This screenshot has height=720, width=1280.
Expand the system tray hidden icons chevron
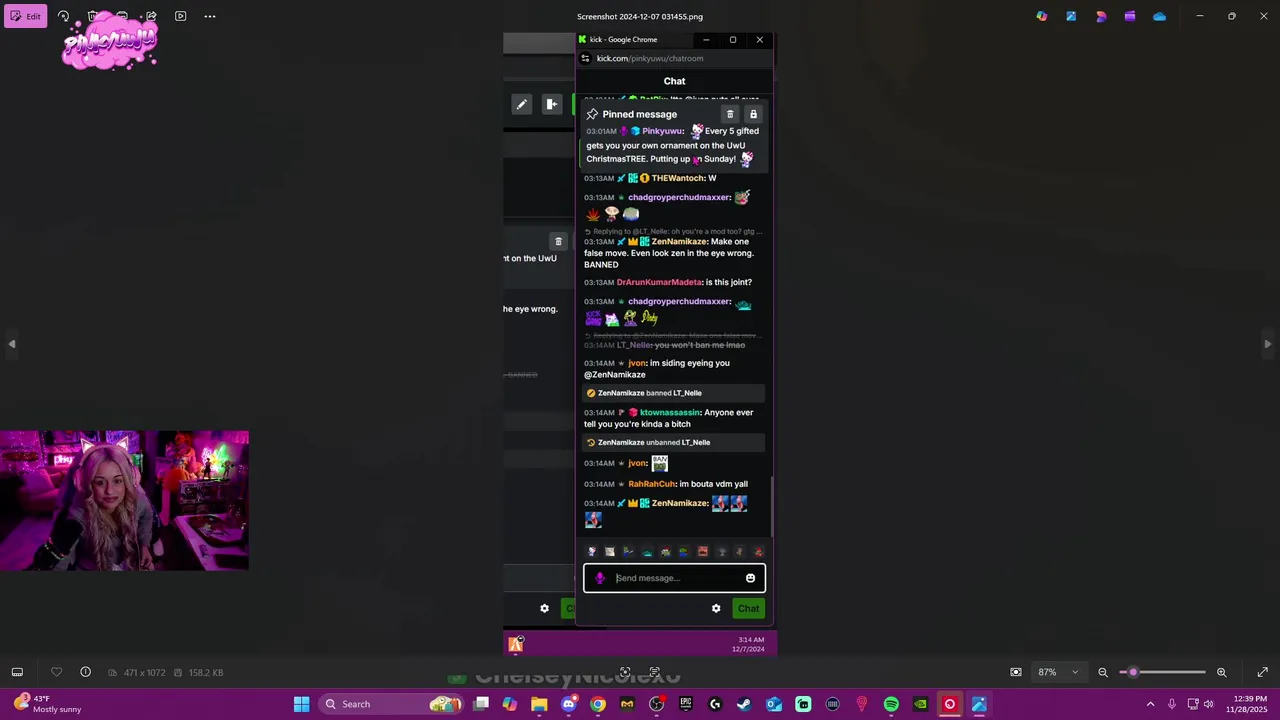pos(1150,704)
